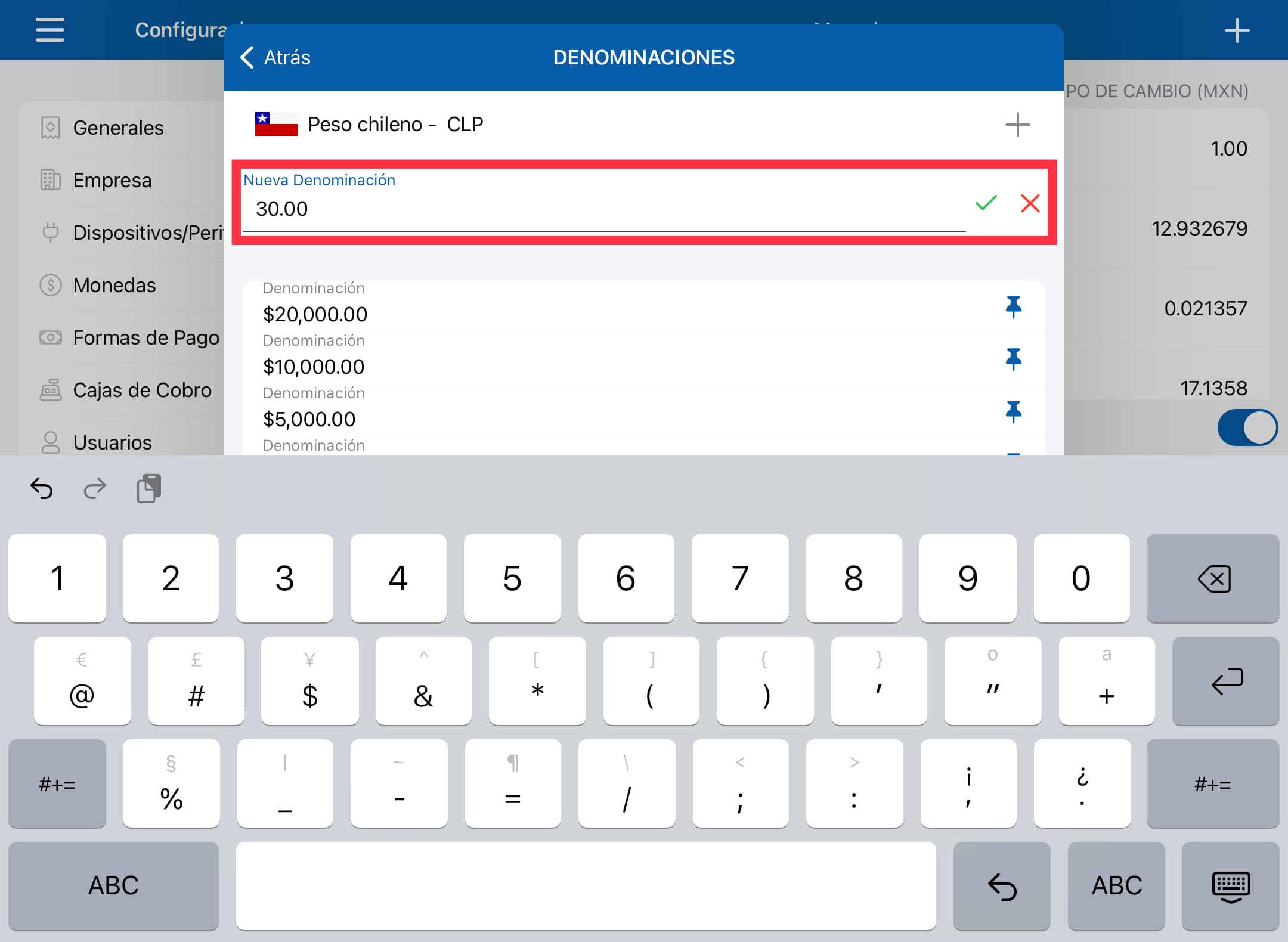This screenshot has width=1288, height=942.
Task: Tap exchange rate value 17.1358
Action: point(1213,388)
